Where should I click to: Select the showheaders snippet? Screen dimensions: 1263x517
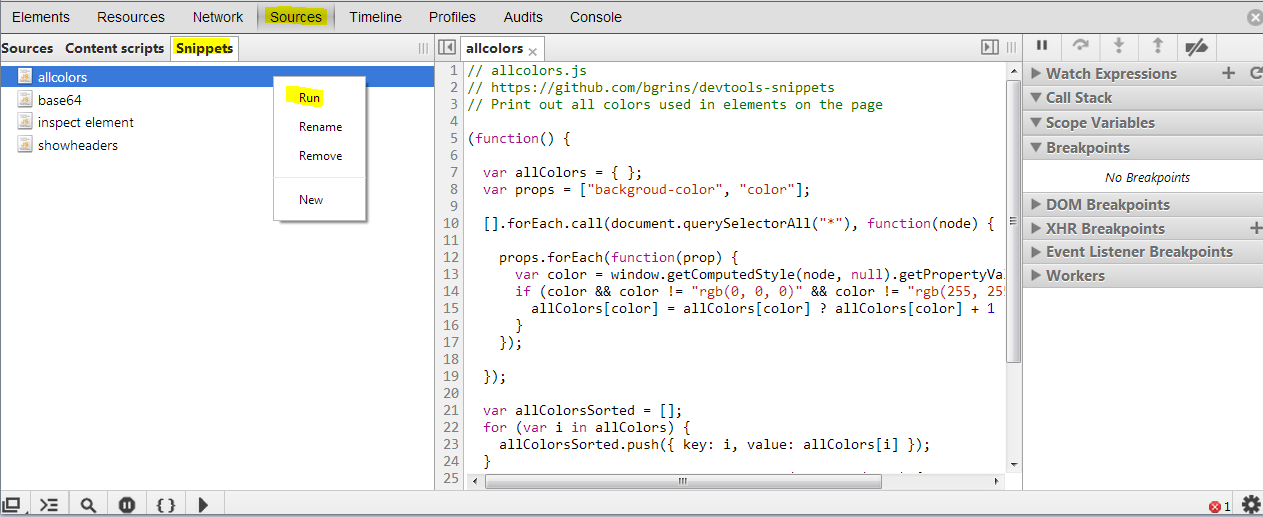click(217, 145)
